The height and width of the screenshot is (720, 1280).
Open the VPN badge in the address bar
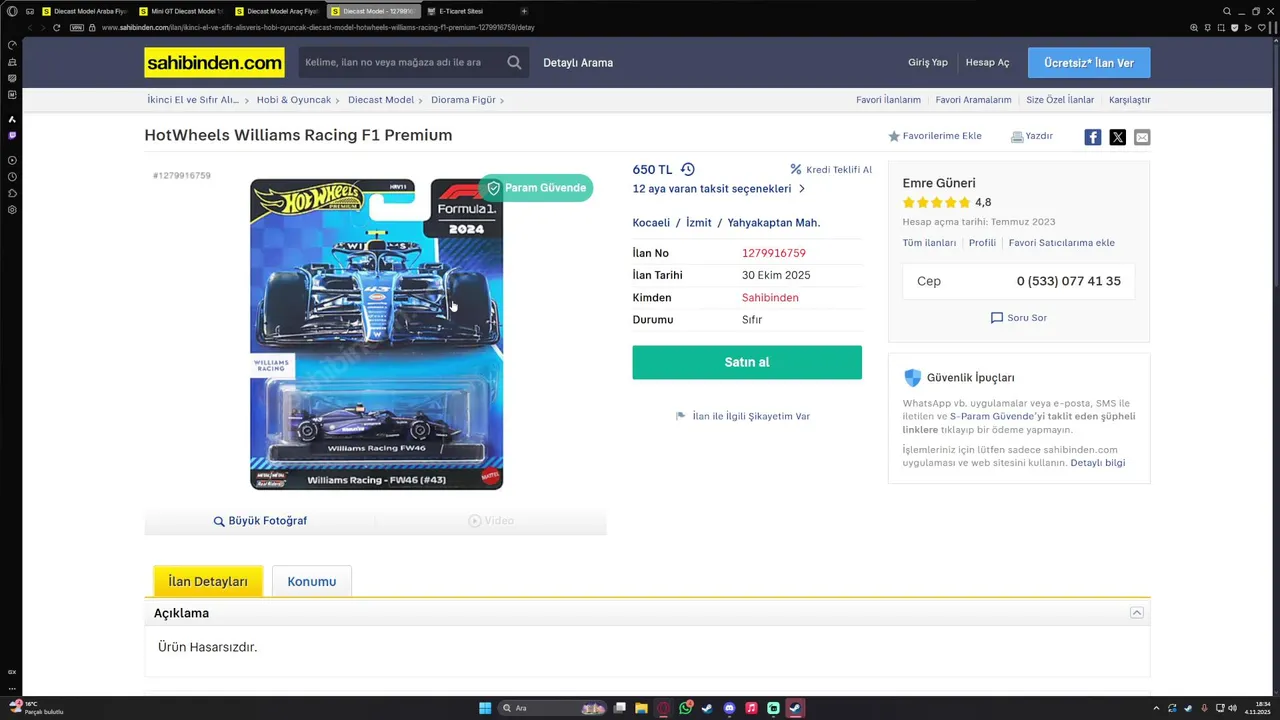(x=77, y=27)
